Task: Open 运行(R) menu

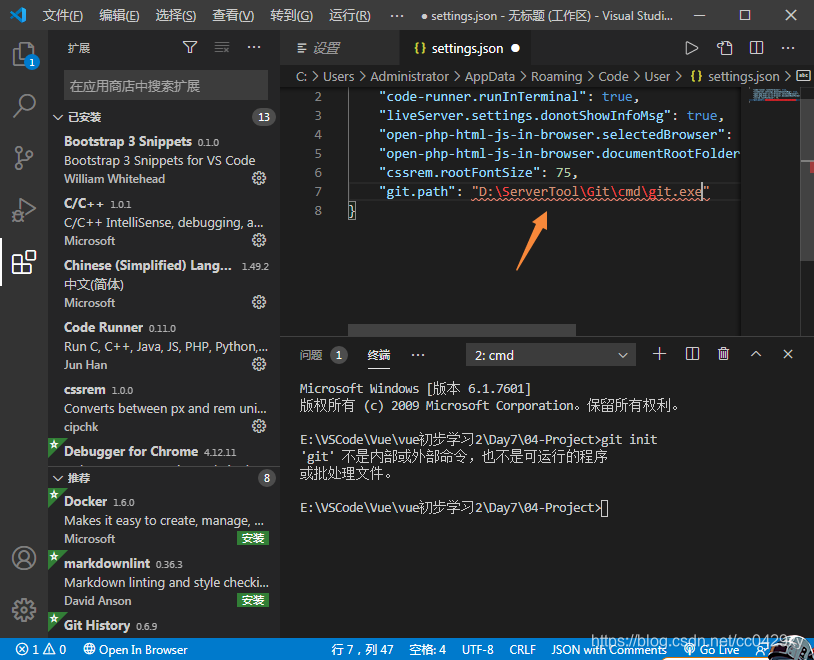Action: (349, 16)
